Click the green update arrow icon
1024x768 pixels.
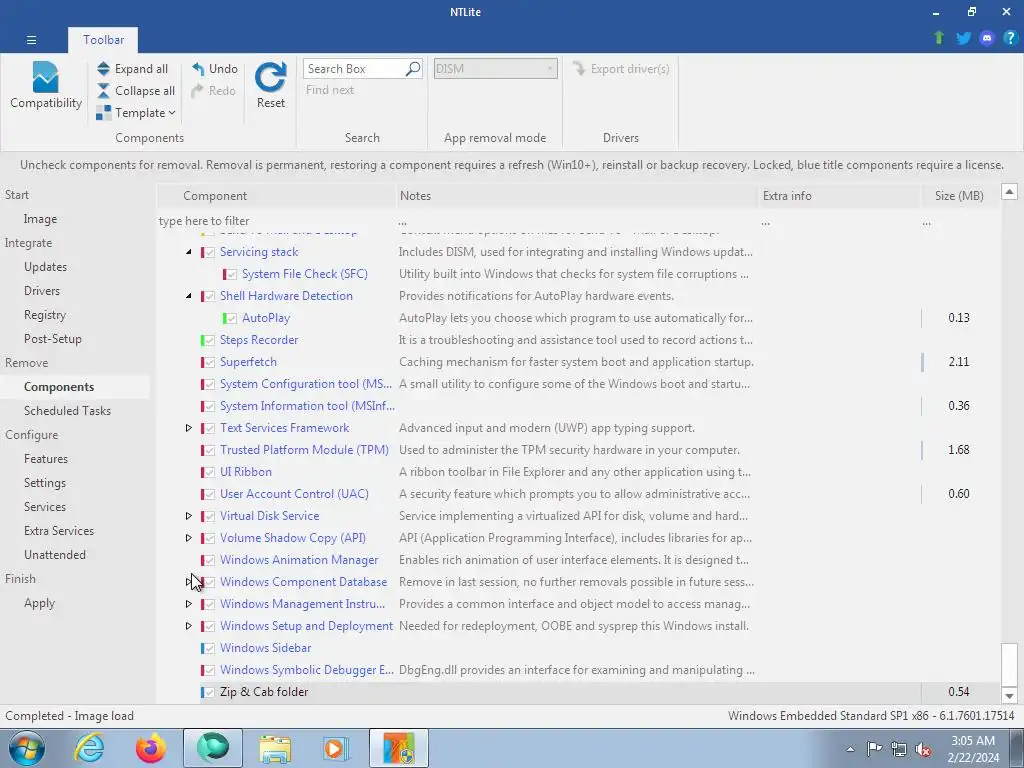(939, 38)
